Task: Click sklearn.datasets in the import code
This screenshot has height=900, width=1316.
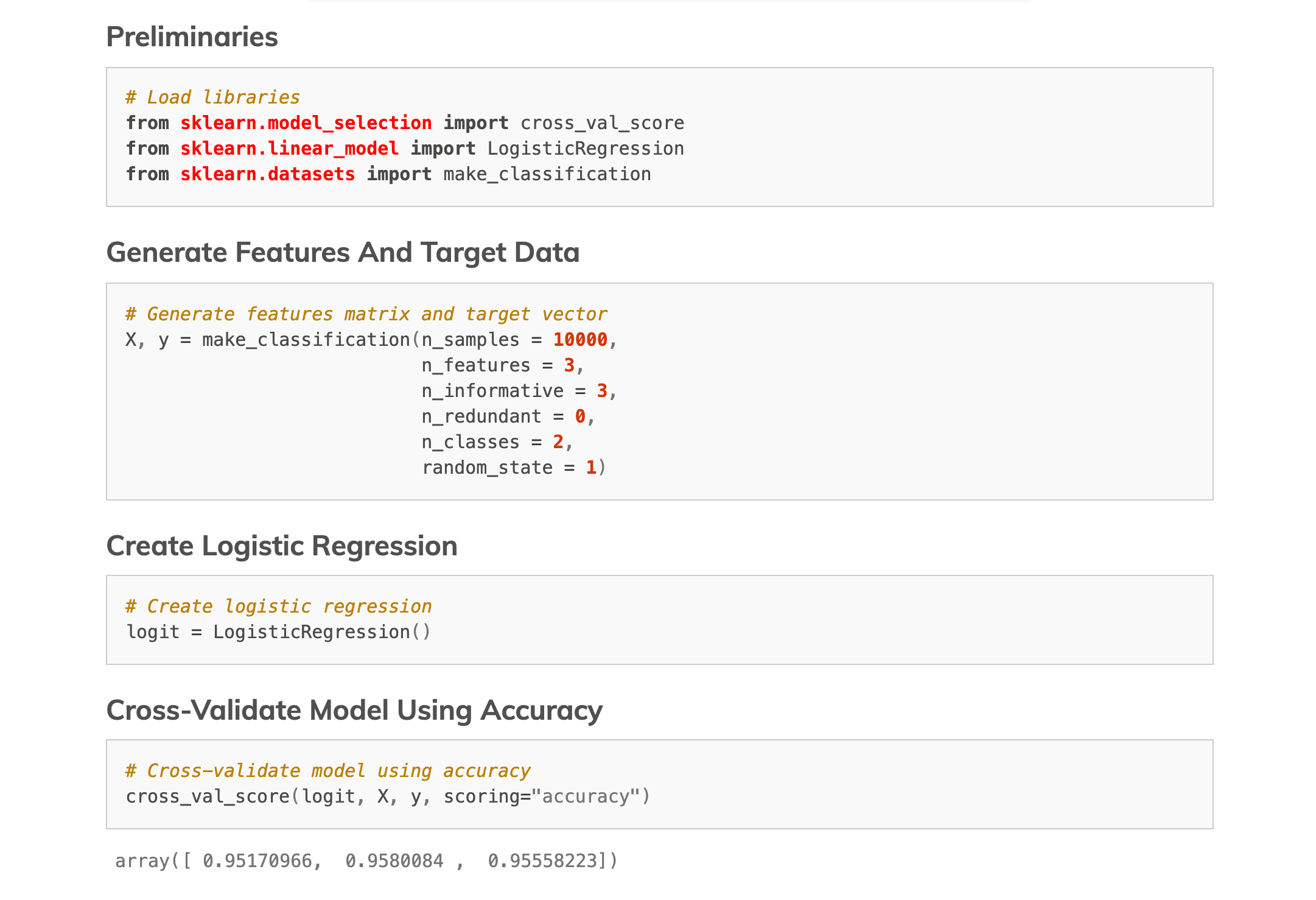Action: (268, 174)
